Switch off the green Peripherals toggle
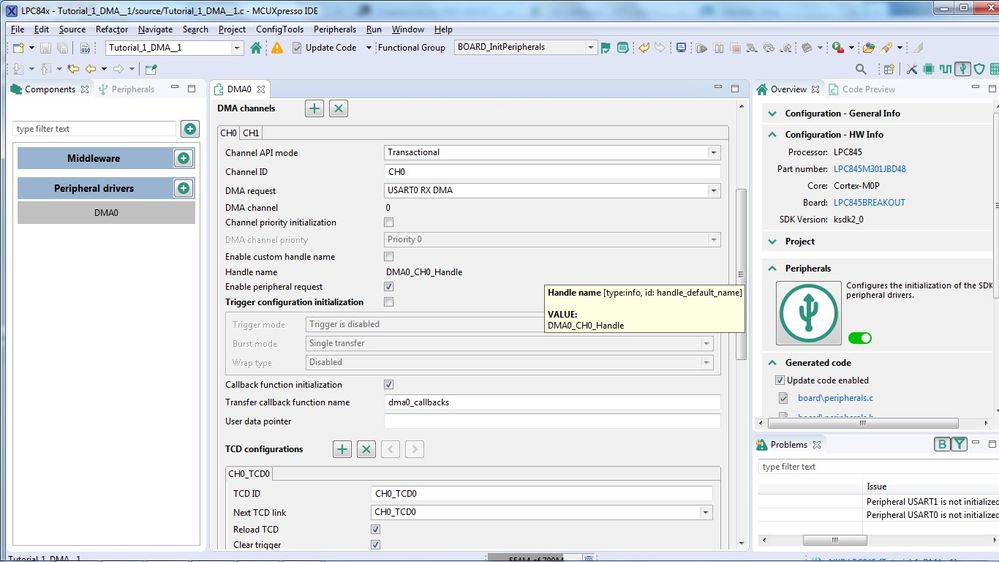The image size is (999, 562). tap(859, 338)
